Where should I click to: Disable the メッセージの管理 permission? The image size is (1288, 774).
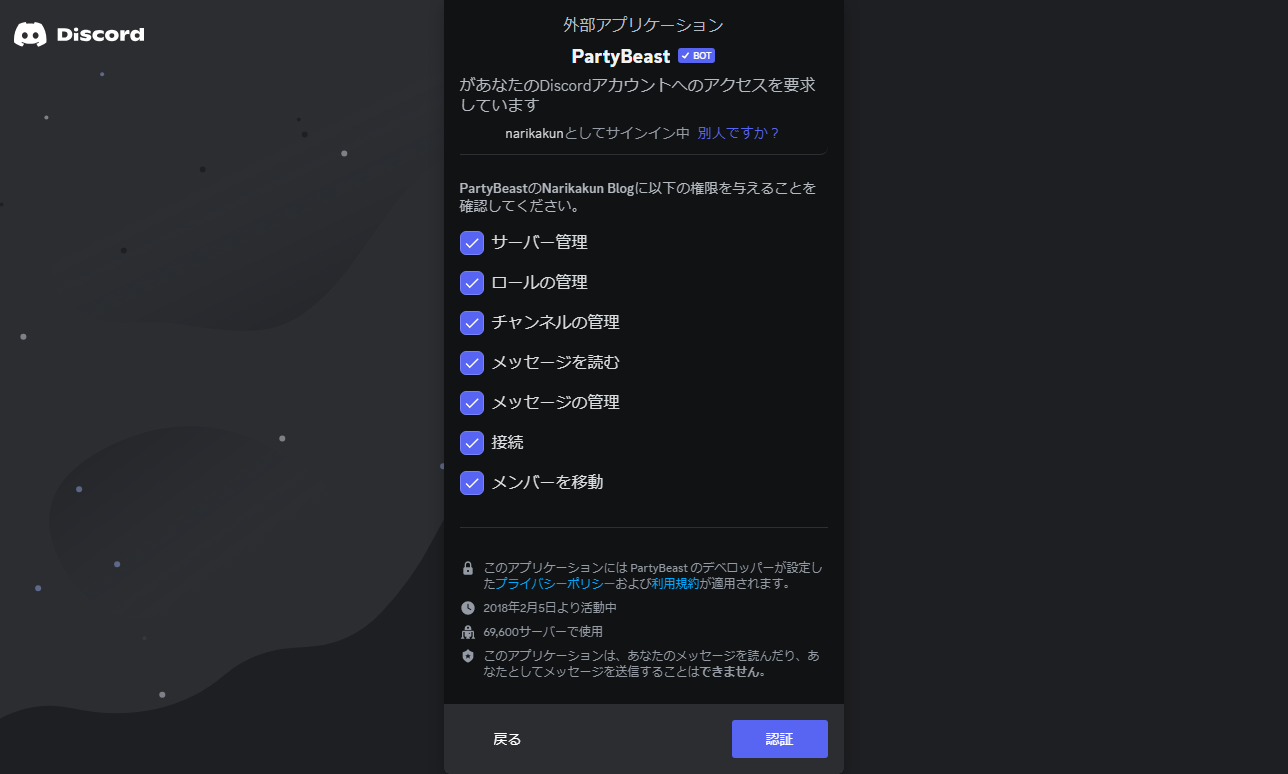point(471,402)
